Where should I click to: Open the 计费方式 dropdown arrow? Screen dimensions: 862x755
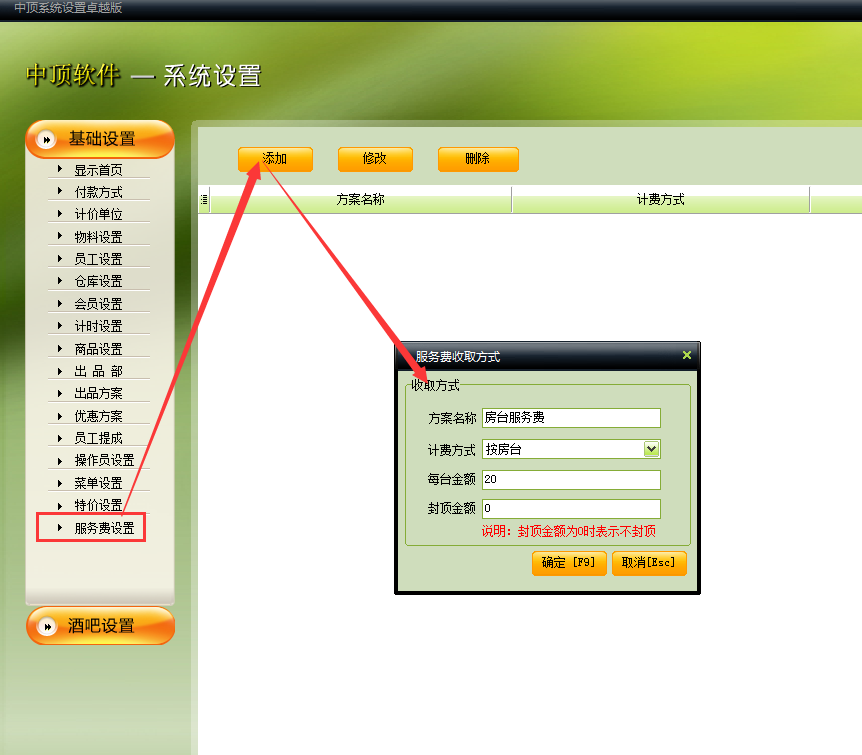pos(651,449)
